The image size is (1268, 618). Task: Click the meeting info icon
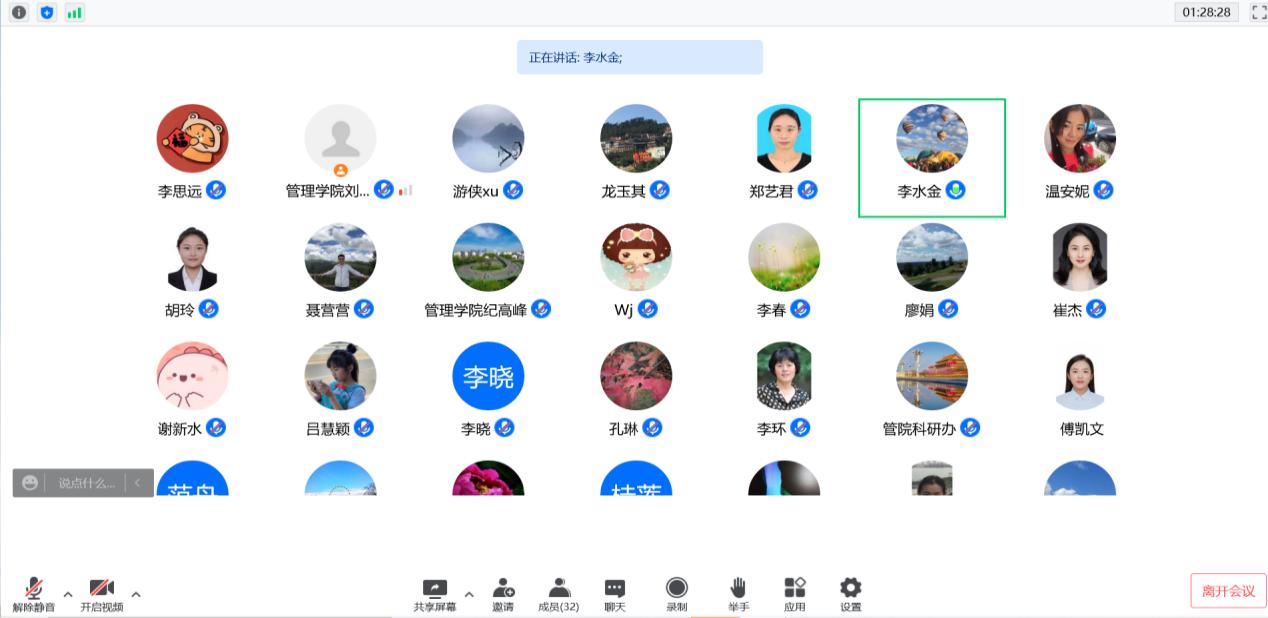(x=19, y=13)
